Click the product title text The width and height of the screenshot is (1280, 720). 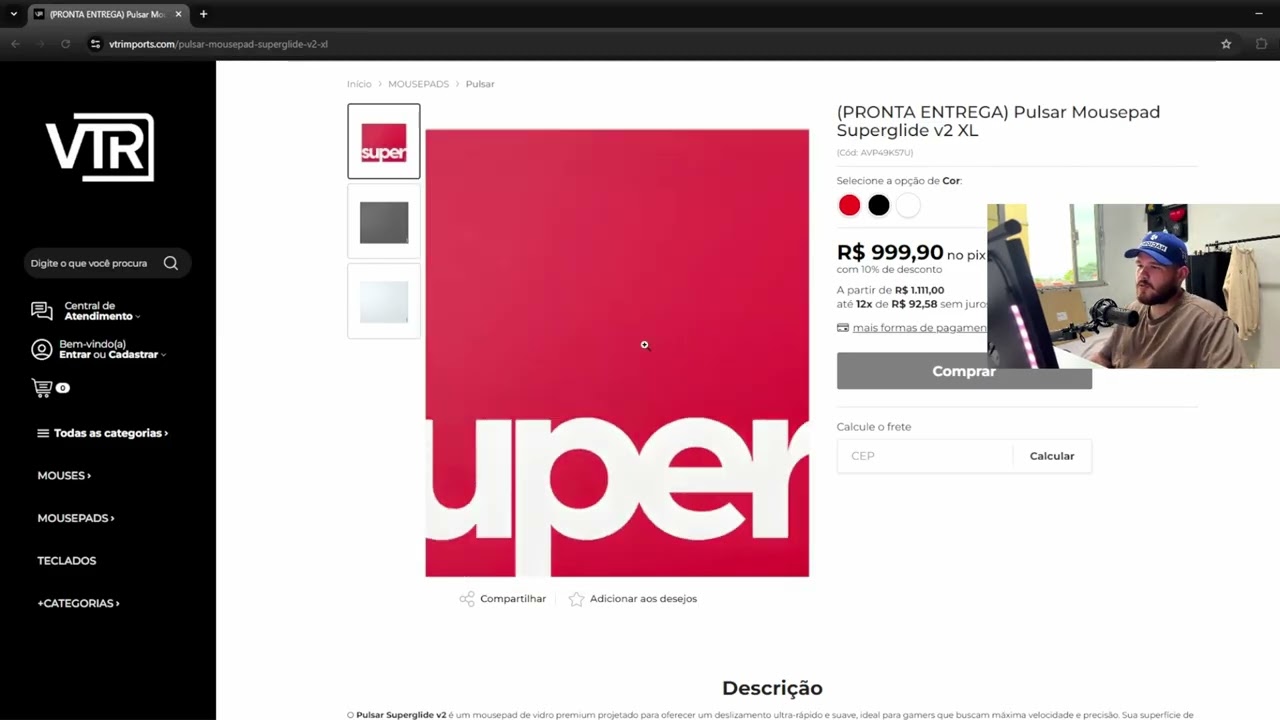(x=998, y=121)
